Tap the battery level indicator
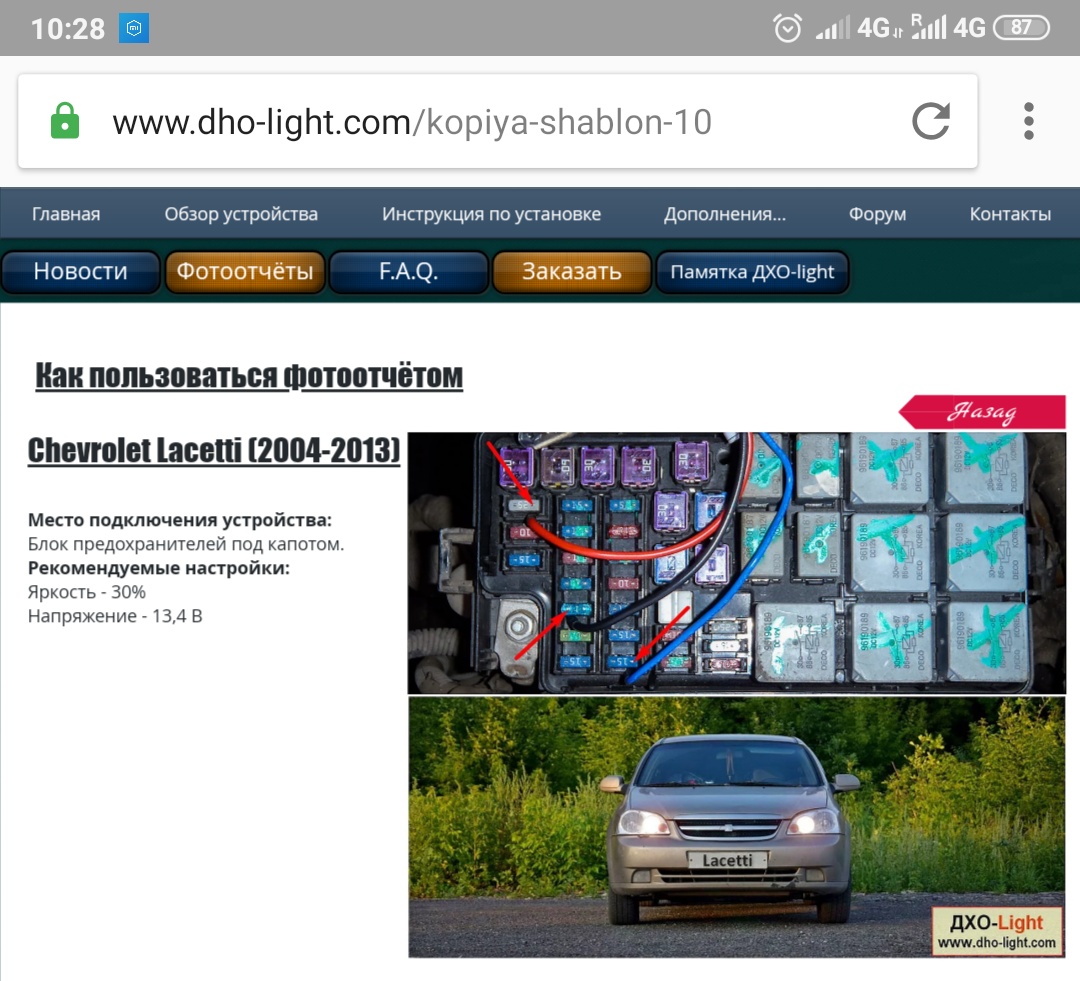1080x981 pixels. coord(1021,28)
